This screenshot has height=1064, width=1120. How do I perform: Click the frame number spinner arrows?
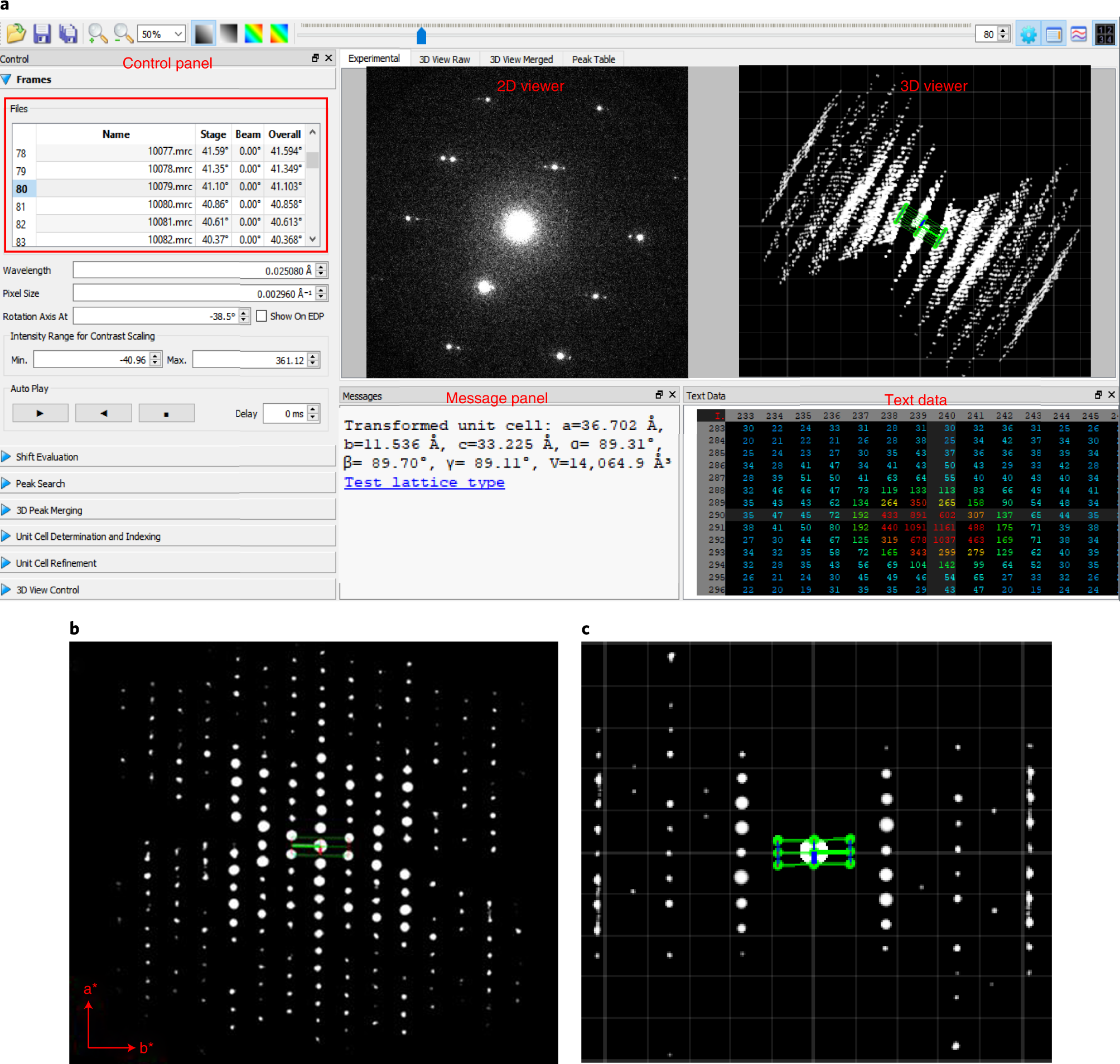(x=1003, y=34)
